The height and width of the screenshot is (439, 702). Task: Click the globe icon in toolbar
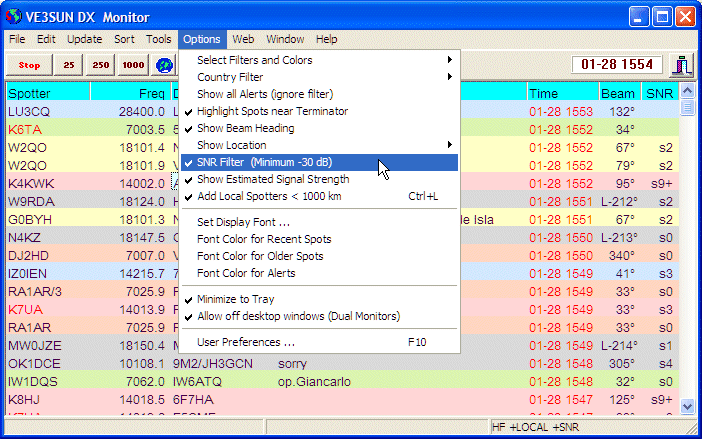click(165, 65)
